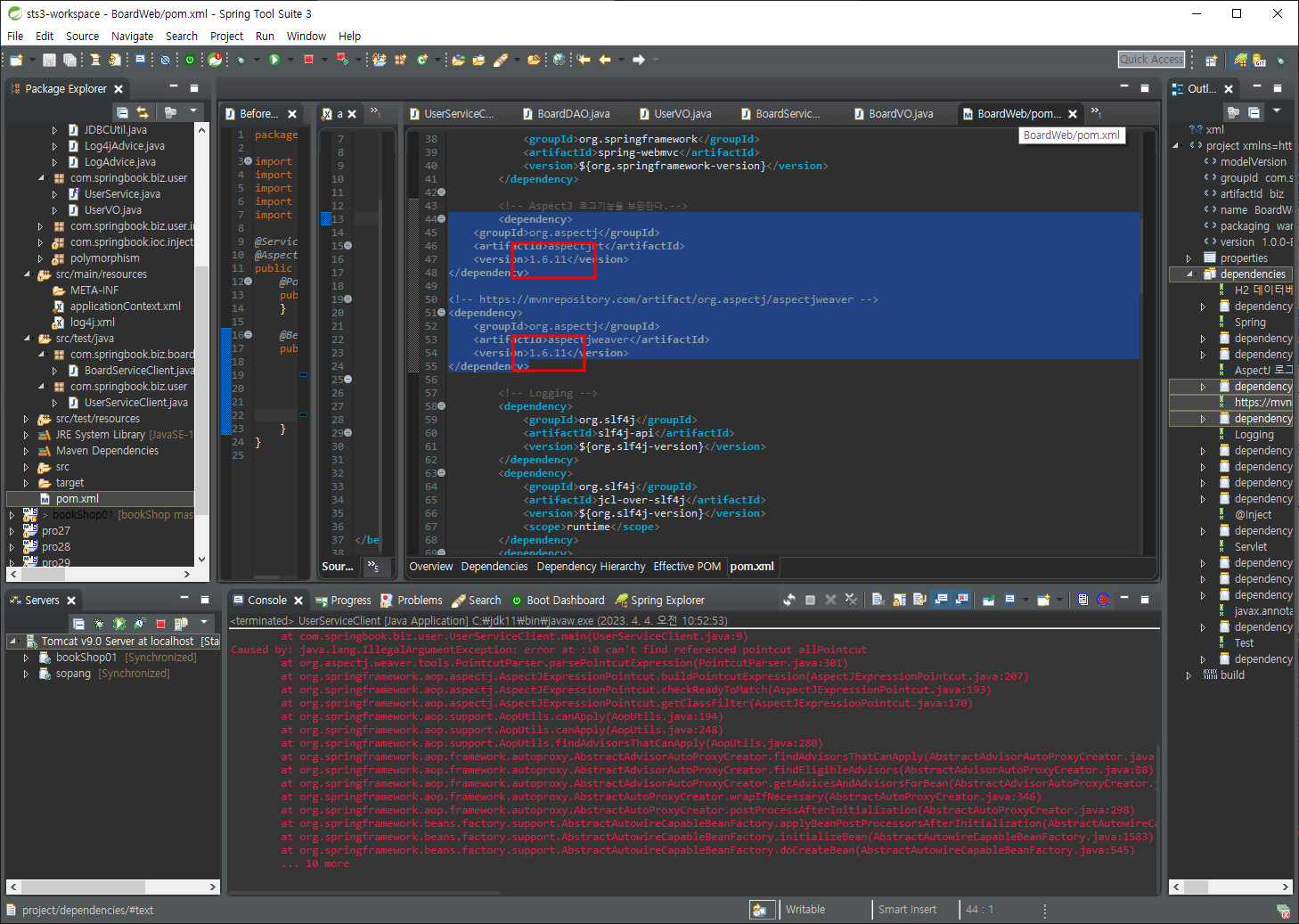This screenshot has width=1299, height=924.
Task: Click Package Explorer horizontal scrollbar
Action: 101,574
